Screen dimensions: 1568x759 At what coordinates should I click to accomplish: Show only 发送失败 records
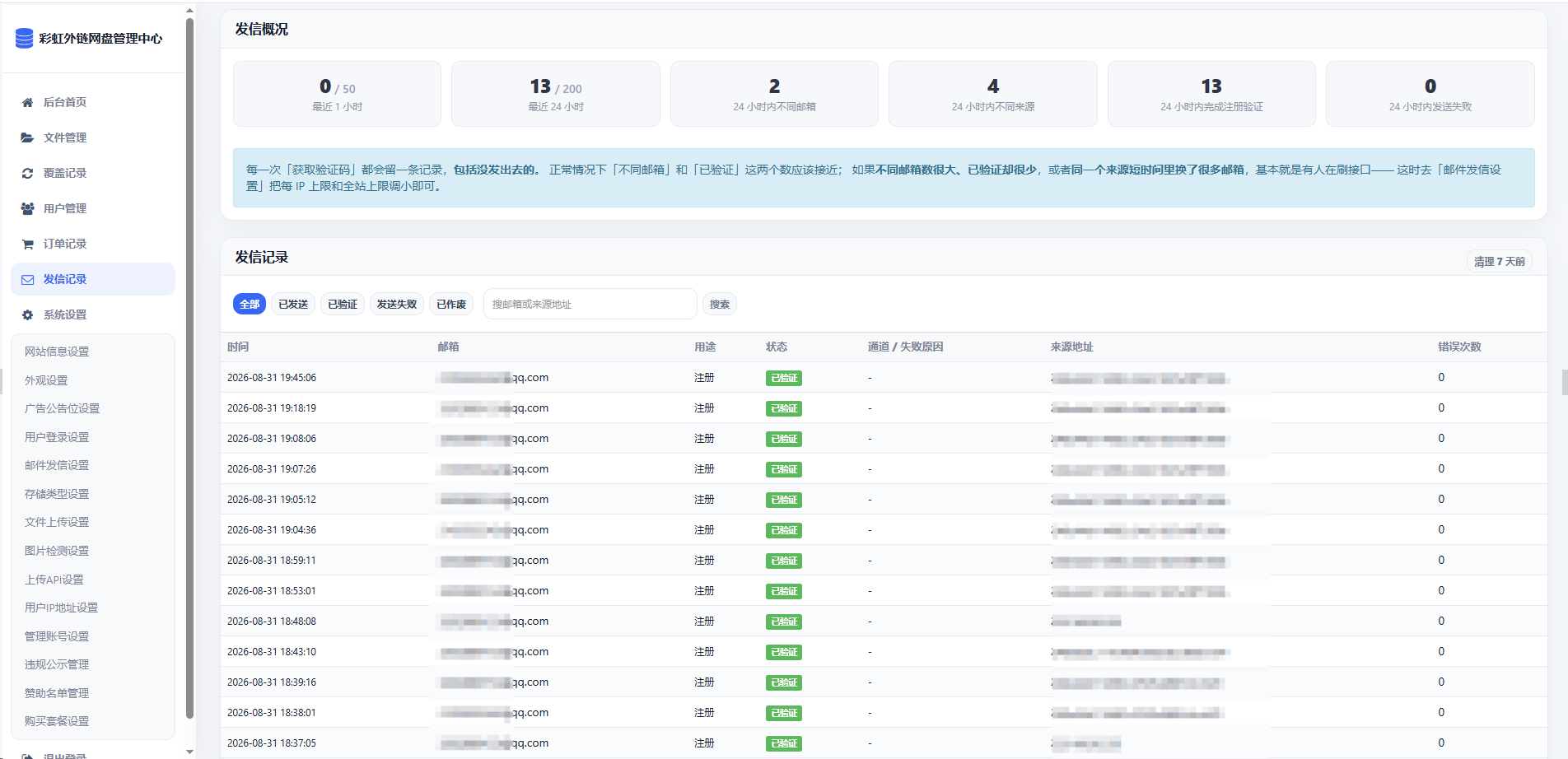pyautogui.click(x=397, y=304)
